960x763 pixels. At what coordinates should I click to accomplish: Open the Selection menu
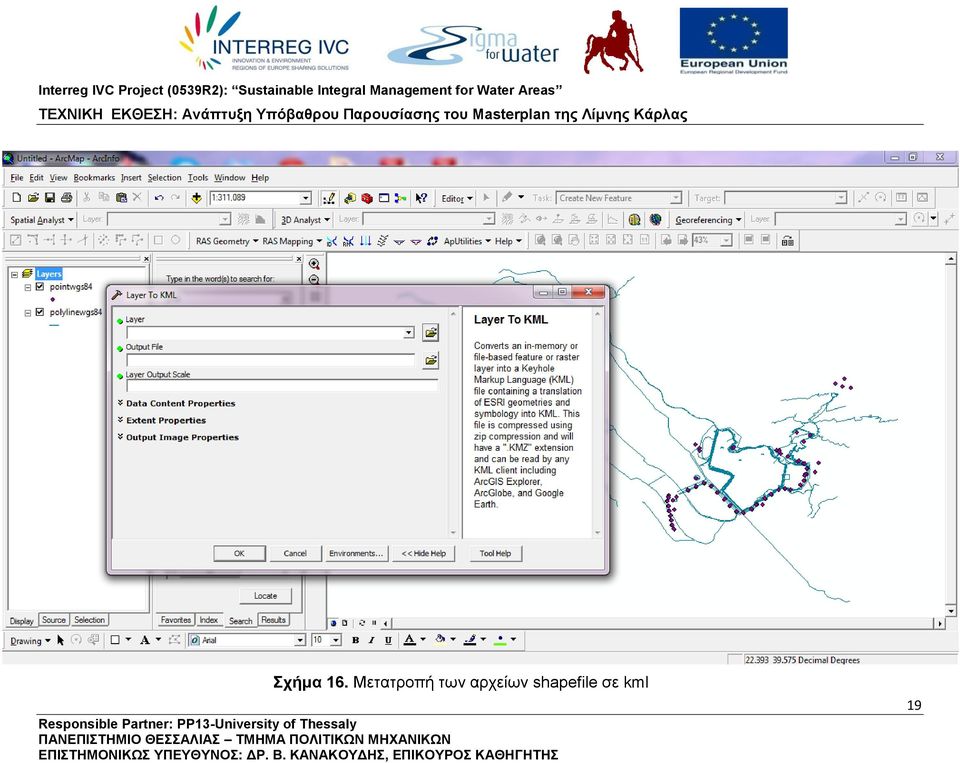(164, 178)
